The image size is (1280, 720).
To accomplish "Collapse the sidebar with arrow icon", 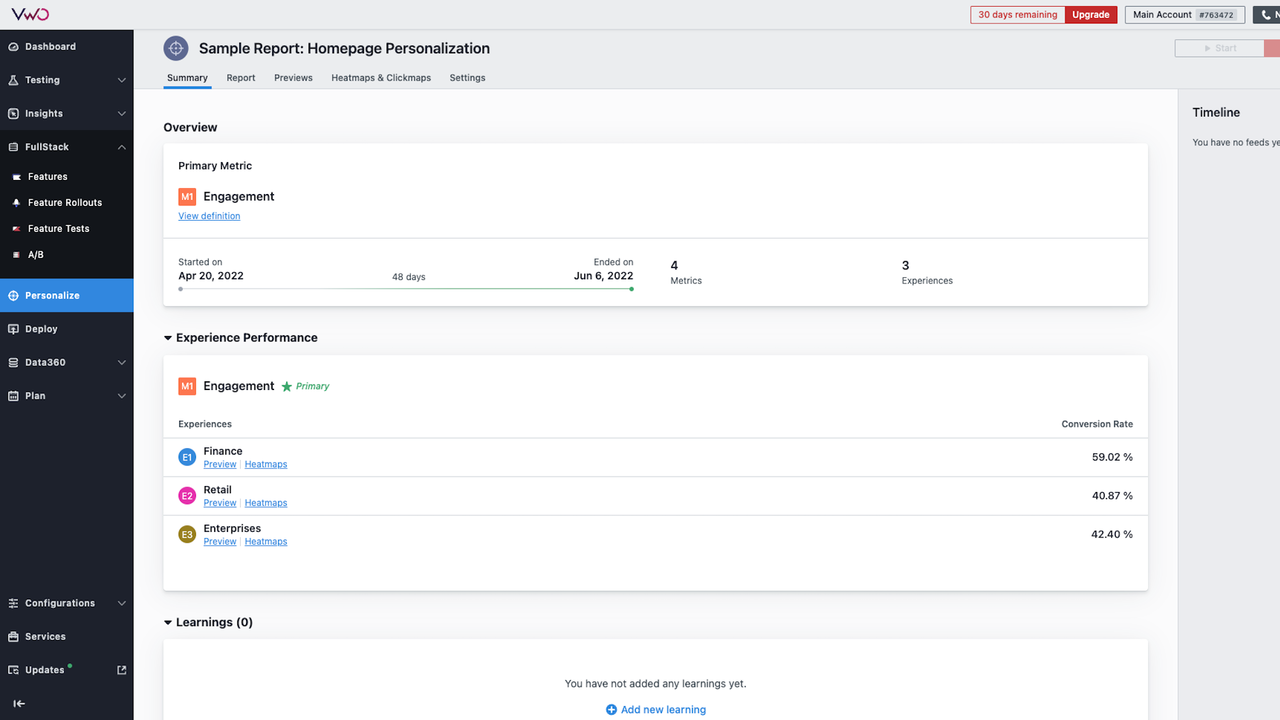I will [18, 704].
